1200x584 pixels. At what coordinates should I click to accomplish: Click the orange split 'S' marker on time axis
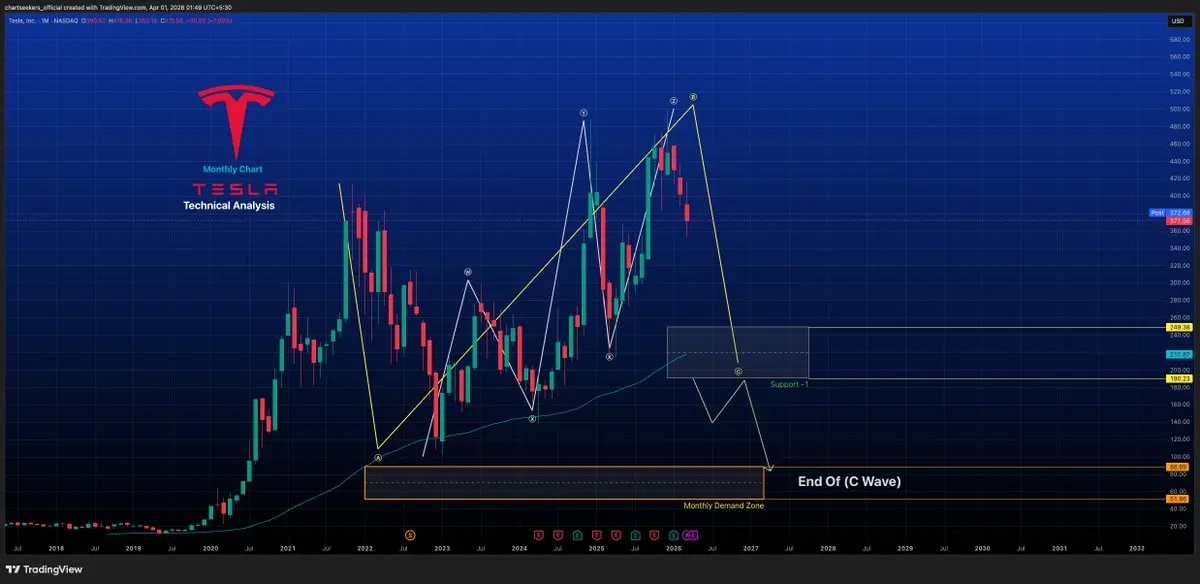(x=409, y=535)
